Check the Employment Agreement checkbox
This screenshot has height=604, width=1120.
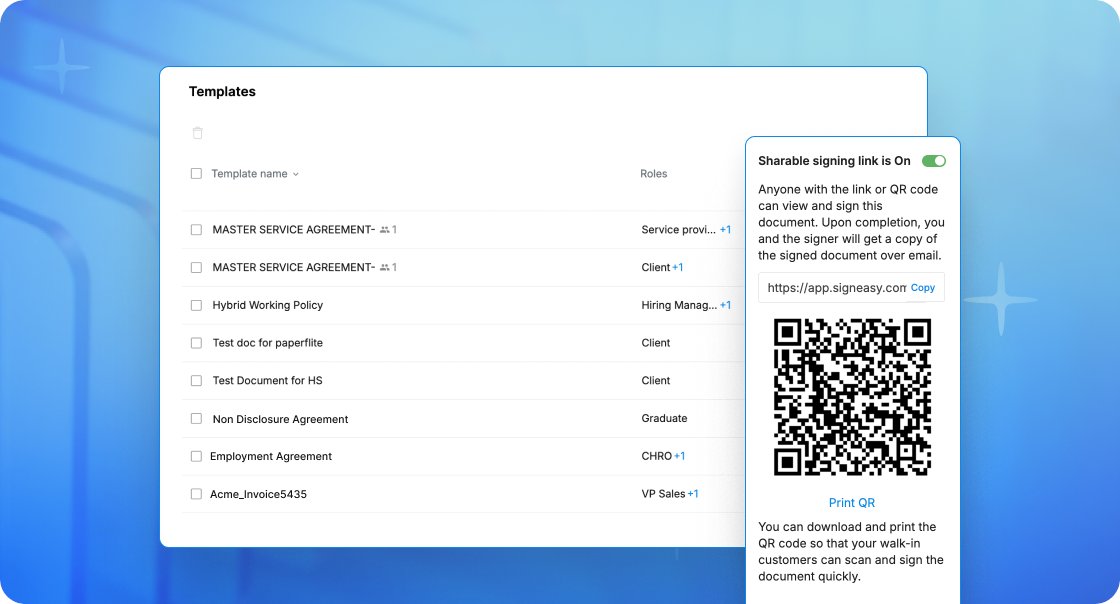point(196,456)
